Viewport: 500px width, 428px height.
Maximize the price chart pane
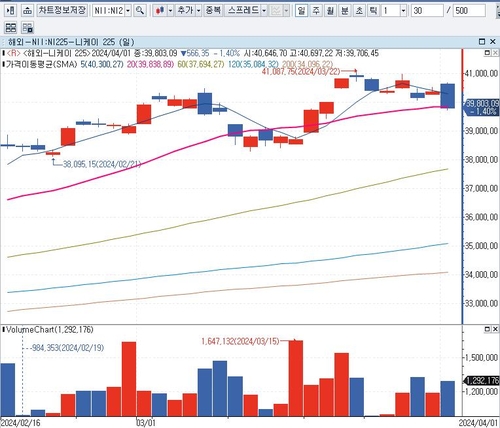487,53
